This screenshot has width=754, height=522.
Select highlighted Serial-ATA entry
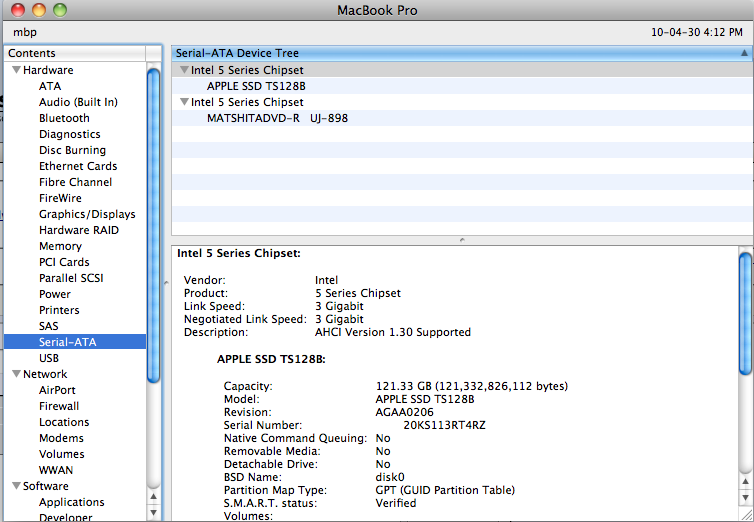pos(75,342)
